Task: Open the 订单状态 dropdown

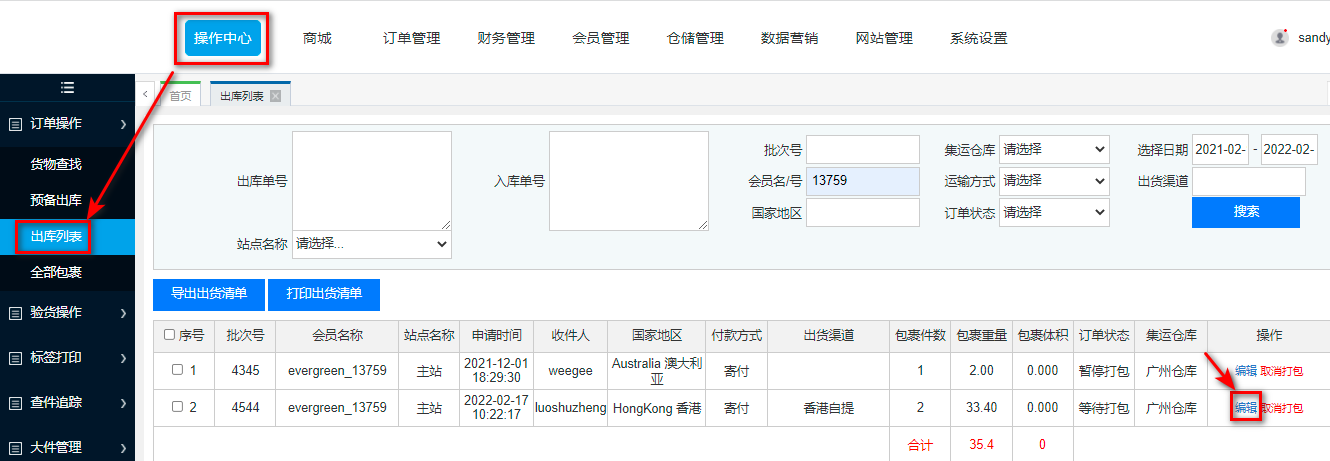Action: tap(1054, 212)
